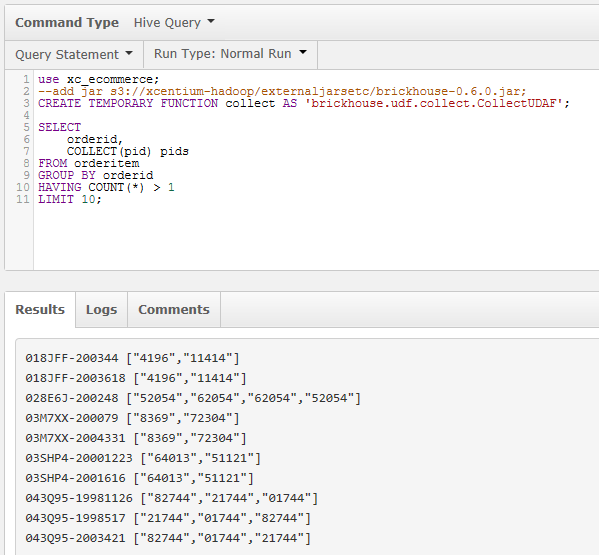Click the first result row 018JFF-200344
Image resolution: width=599 pixels, height=555 pixels.
coord(132,358)
